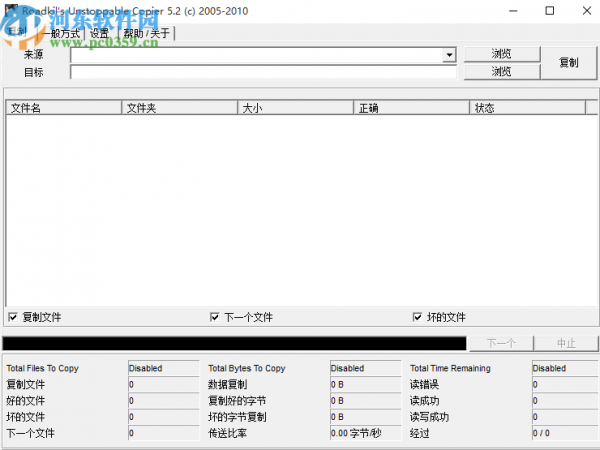Click the 中止 abort button
Screen dimensions: 600x450
[x=566, y=343]
